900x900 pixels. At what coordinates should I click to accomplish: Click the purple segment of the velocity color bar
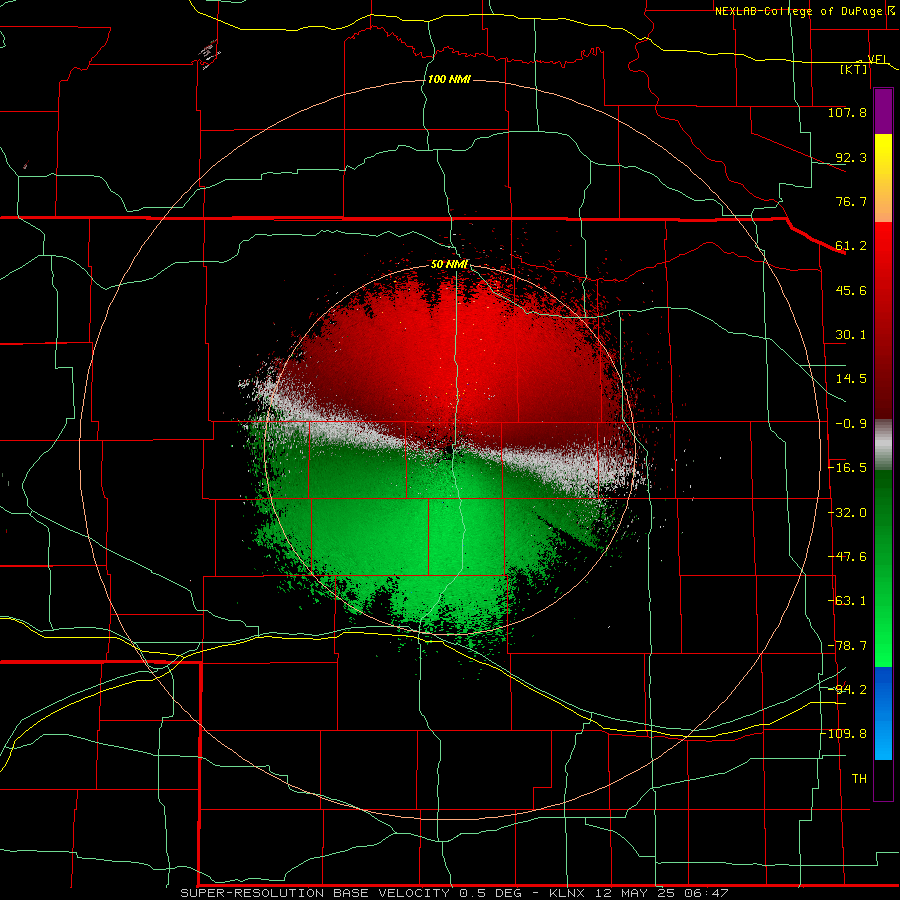tap(883, 111)
